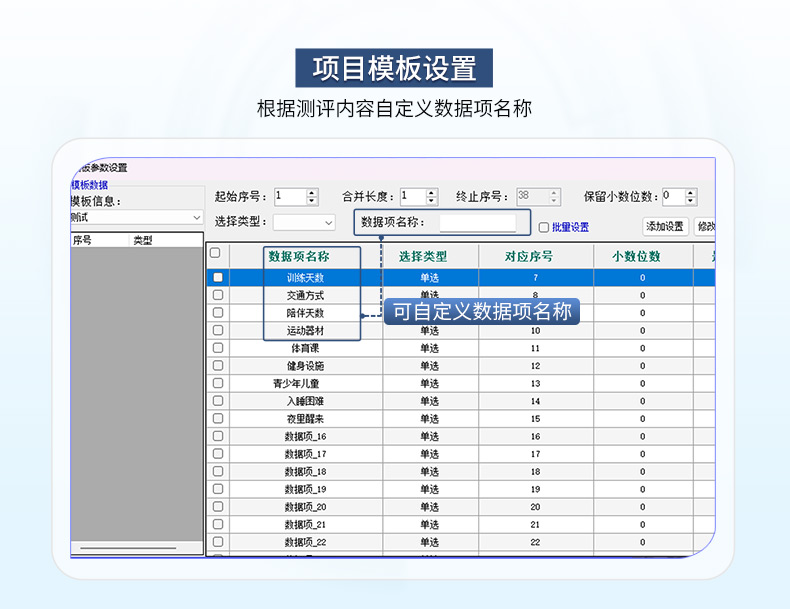Viewport: 790px width, 609px height.
Task: Click the 数据项名称 text input field
Action: pyautogui.click(x=477, y=223)
